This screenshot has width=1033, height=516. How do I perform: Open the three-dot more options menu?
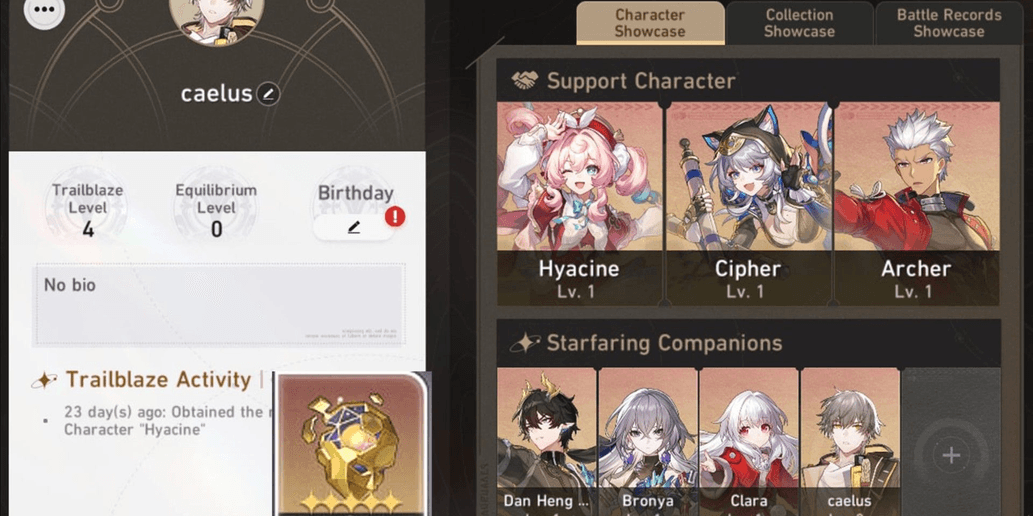pos(44,10)
